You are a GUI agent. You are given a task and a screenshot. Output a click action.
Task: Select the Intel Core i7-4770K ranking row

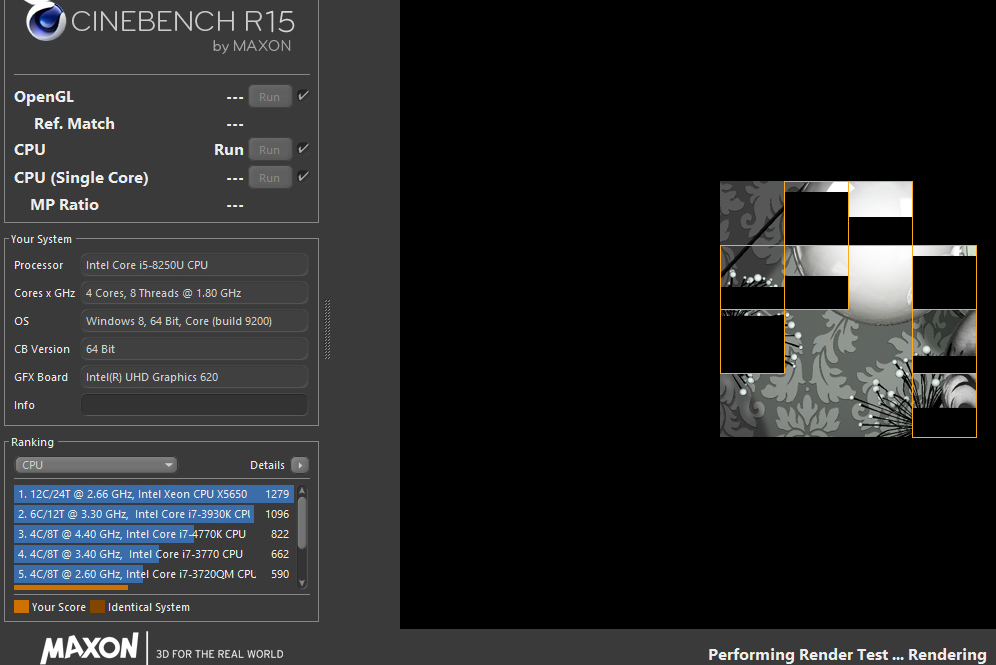[153, 534]
